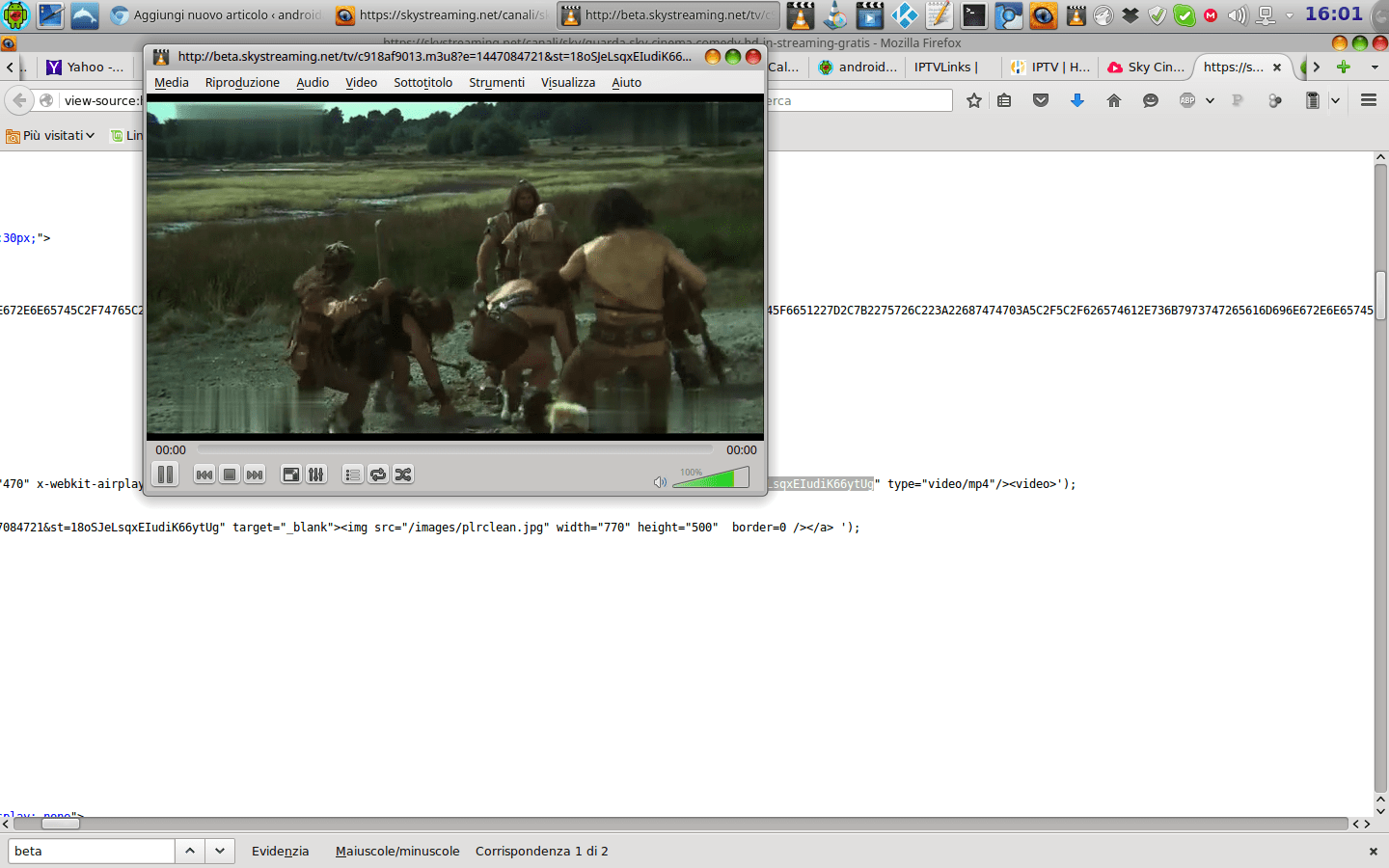This screenshot has height=868, width=1389.
Task: Go to Firefox home page
Action: (1114, 100)
